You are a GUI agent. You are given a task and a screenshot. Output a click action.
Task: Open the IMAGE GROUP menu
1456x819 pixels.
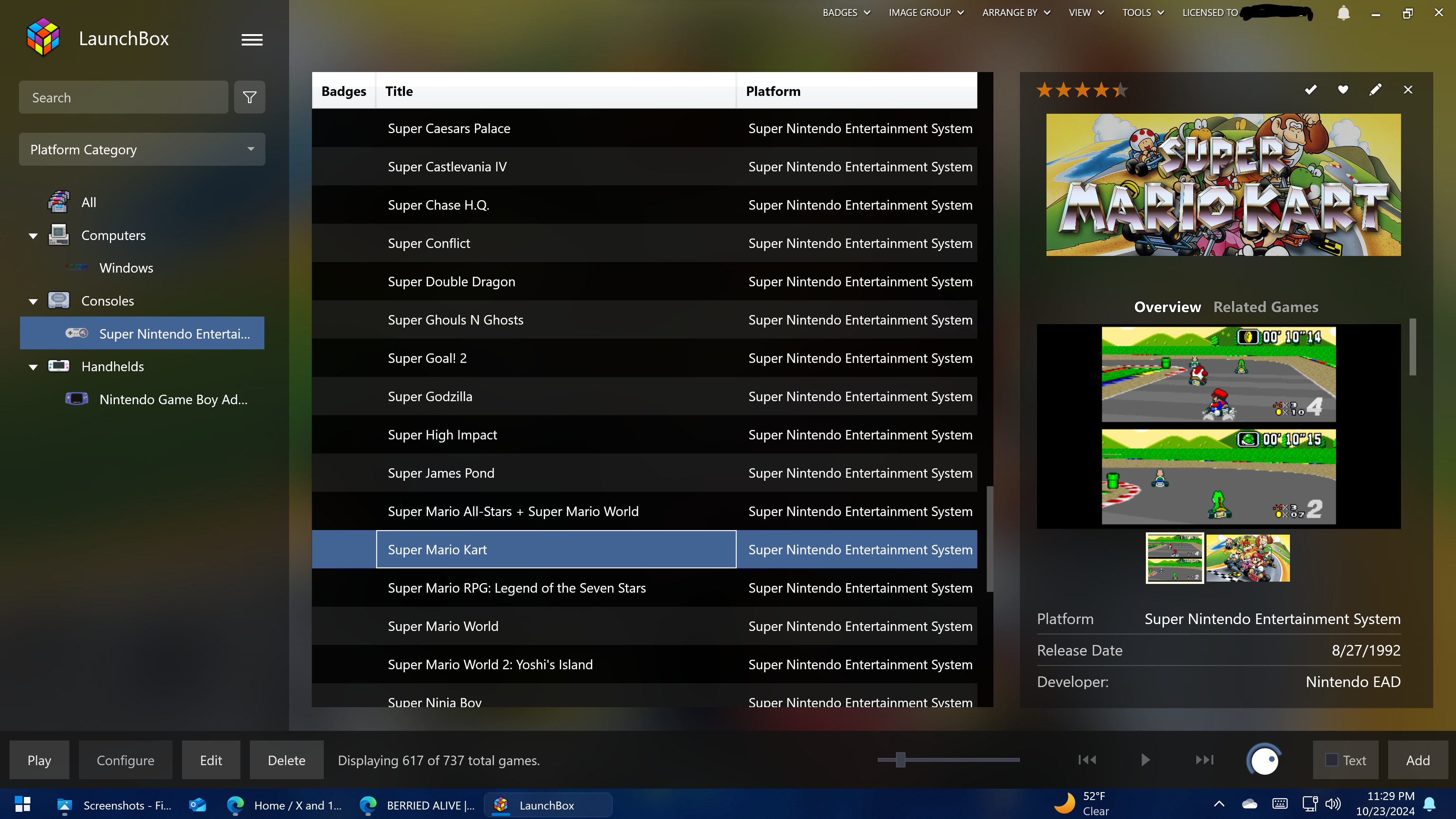tap(926, 13)
